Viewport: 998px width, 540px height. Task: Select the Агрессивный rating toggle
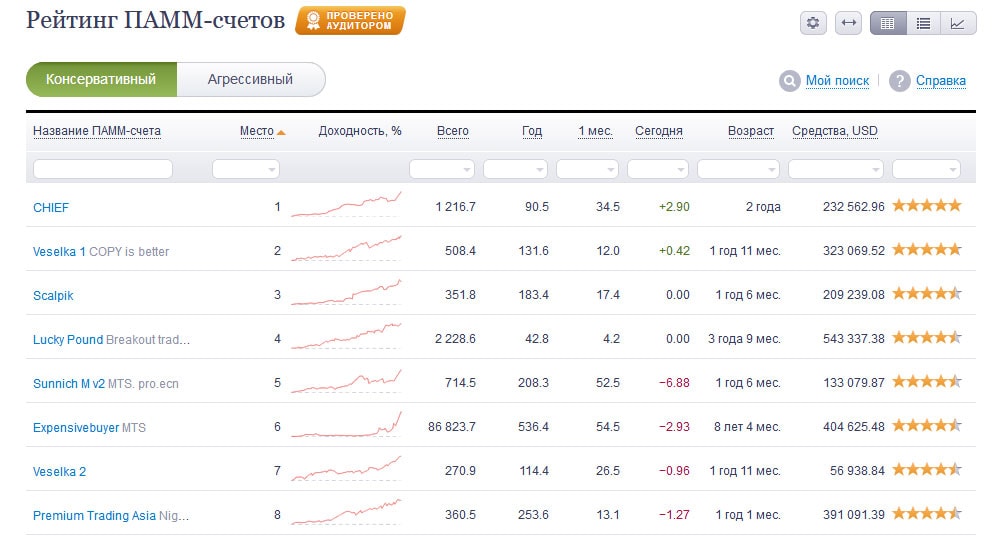point(250,79)
